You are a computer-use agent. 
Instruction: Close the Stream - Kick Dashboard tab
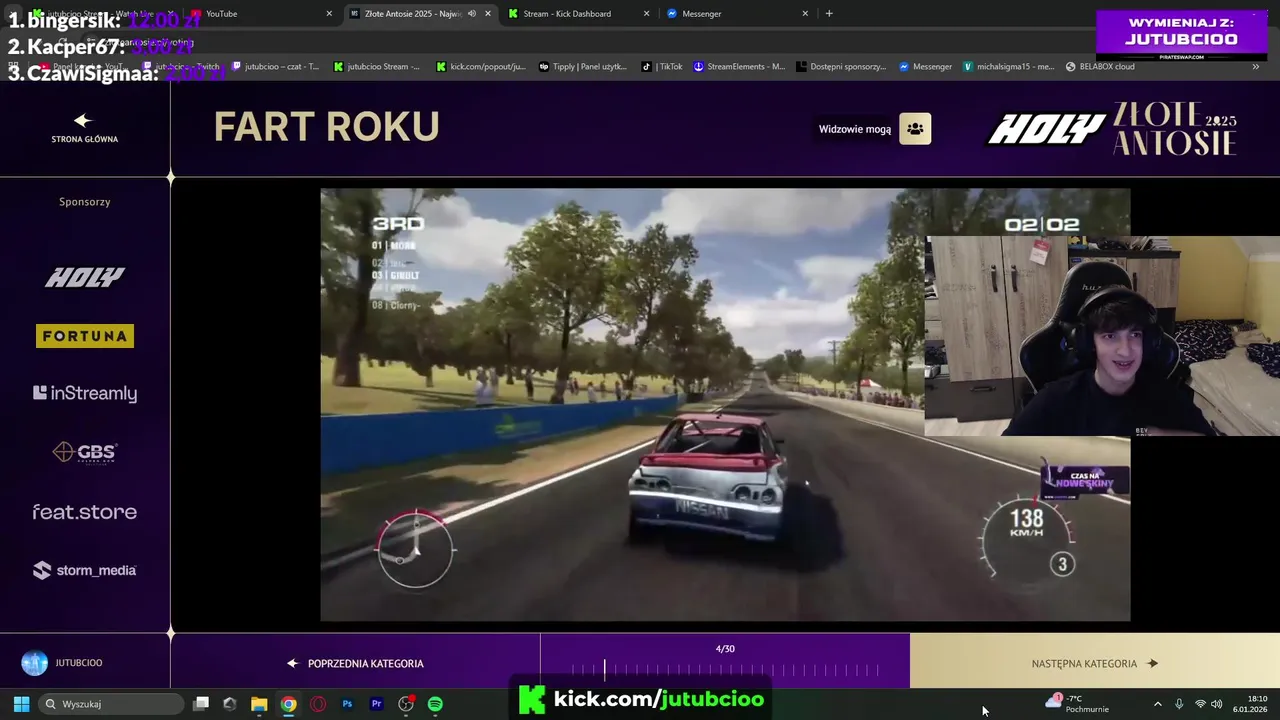[x=646, y=14]
